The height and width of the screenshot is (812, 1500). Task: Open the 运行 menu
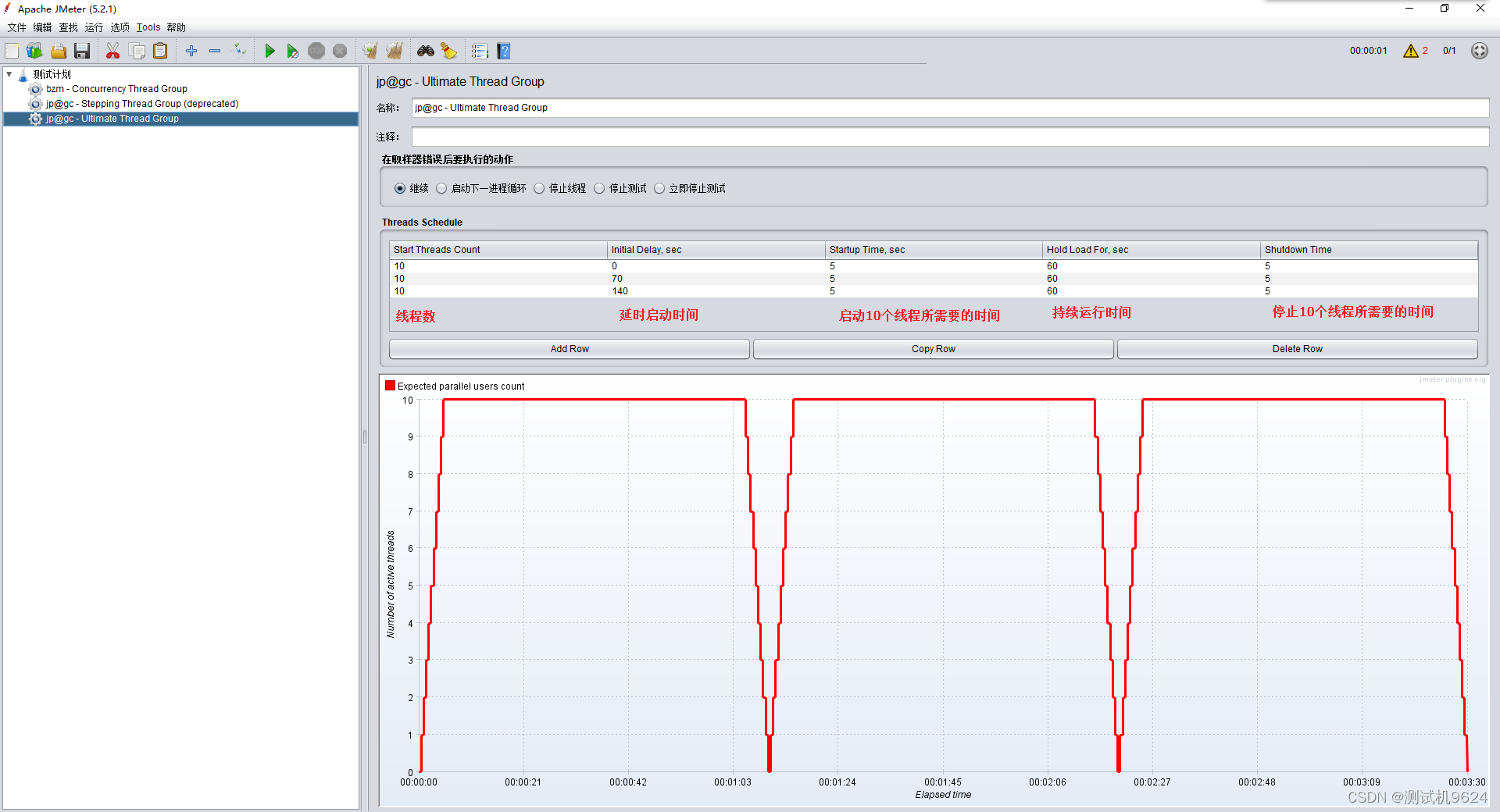coord(94,27)
